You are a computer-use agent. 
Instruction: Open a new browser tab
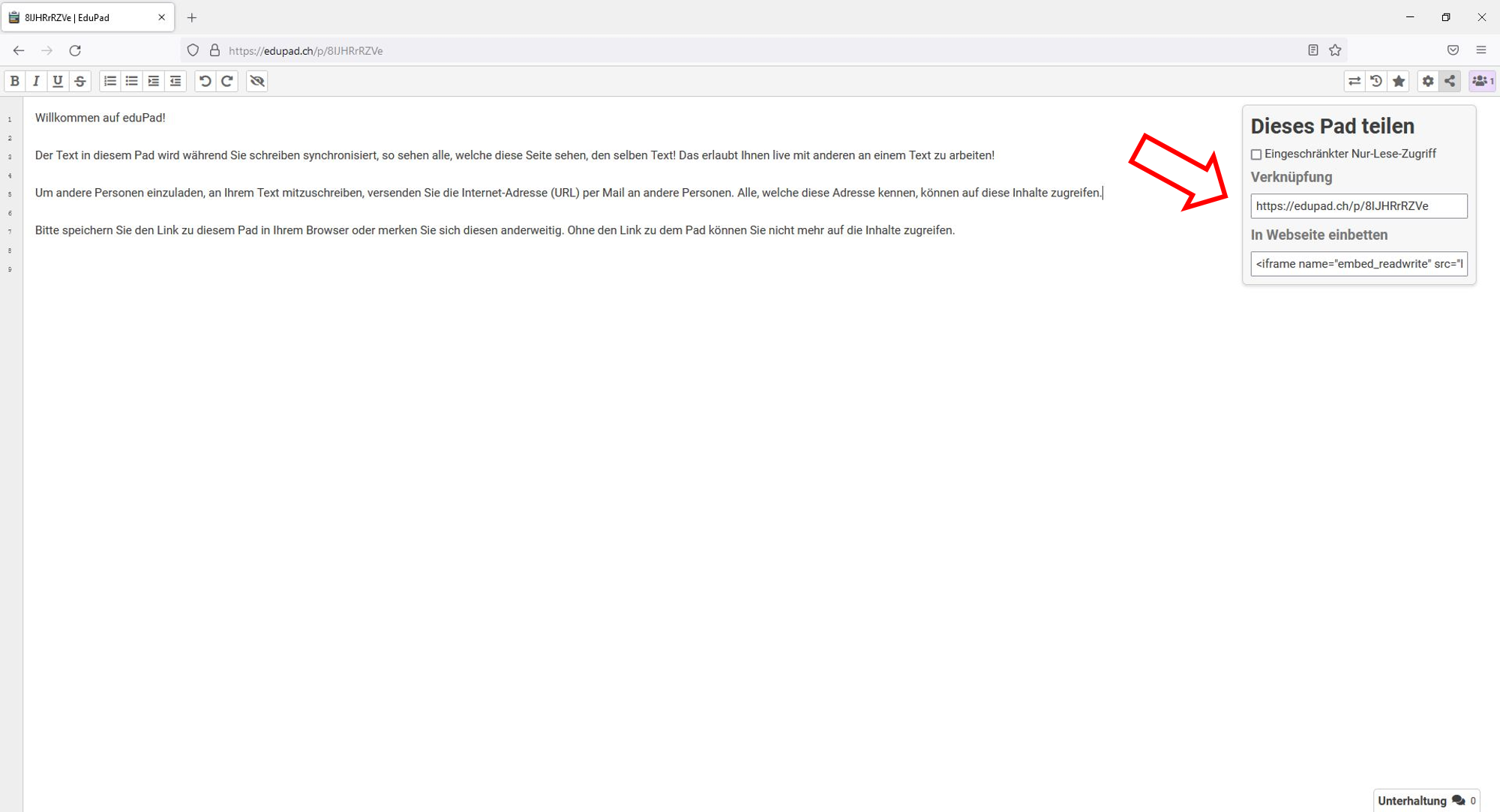pyautogui.click(x=192, y=17)
